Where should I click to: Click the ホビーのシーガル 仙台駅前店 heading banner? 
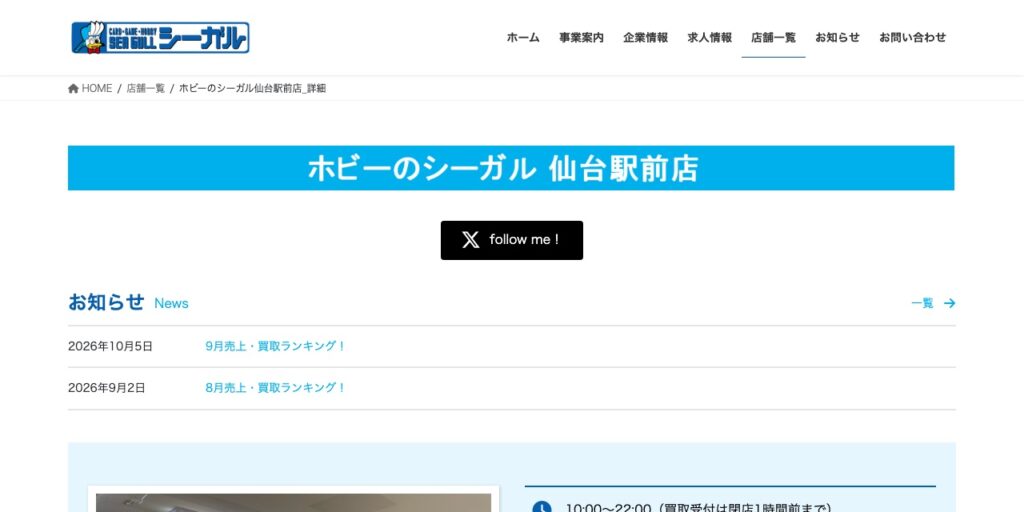[x=511, y=168]
